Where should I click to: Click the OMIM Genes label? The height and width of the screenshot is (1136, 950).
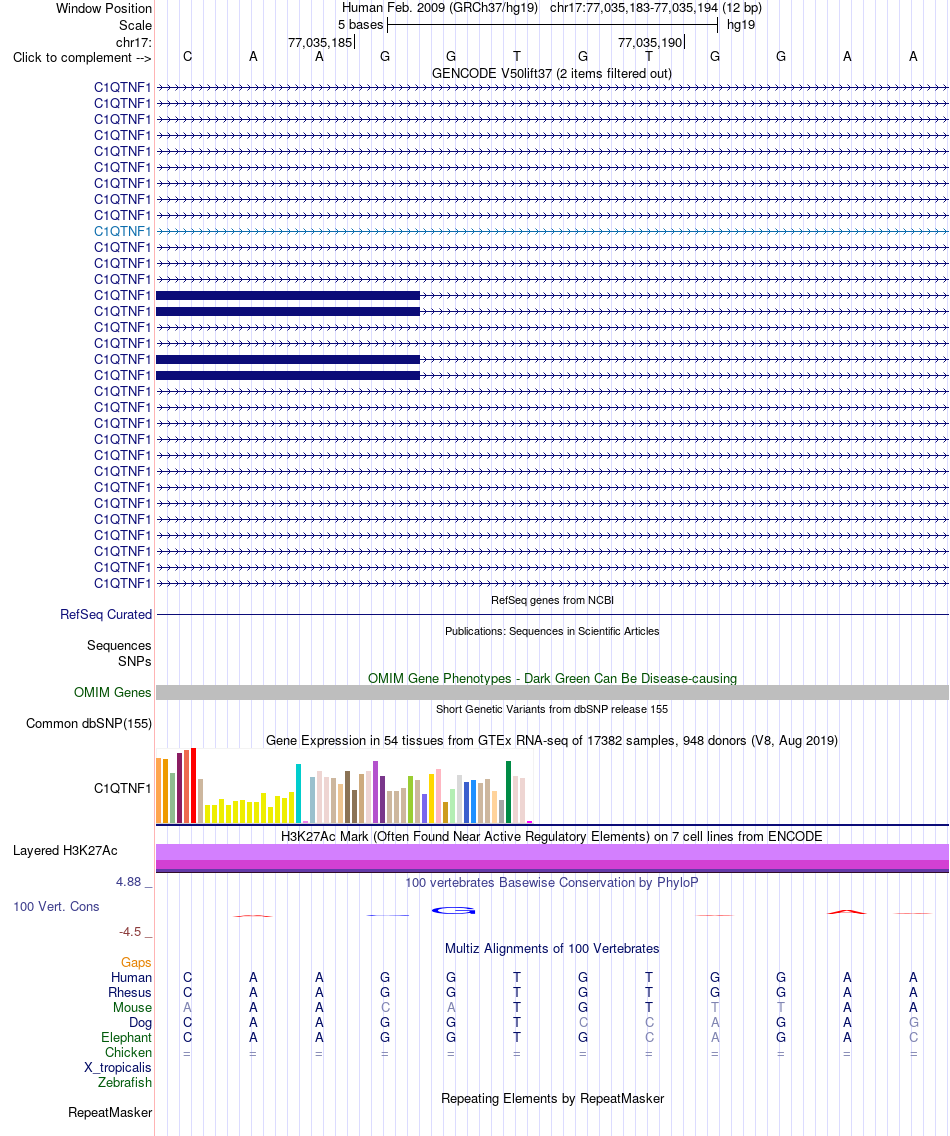point(112,693)
